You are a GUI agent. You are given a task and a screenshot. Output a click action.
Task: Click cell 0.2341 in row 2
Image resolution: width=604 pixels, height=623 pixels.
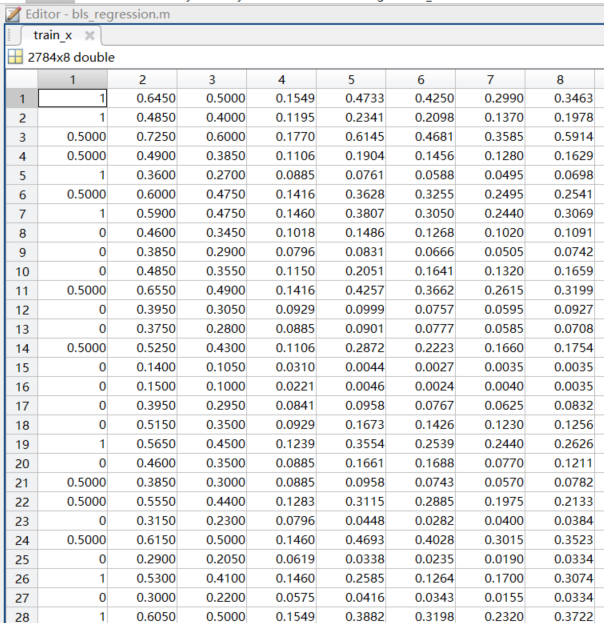point(351,118)
